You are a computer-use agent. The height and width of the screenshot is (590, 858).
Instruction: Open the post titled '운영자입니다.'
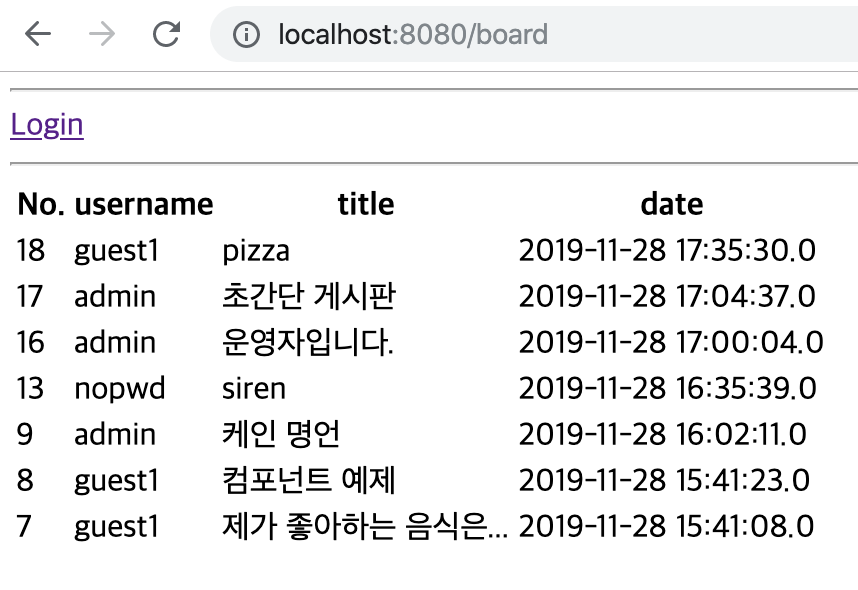[x=308, y=342]
